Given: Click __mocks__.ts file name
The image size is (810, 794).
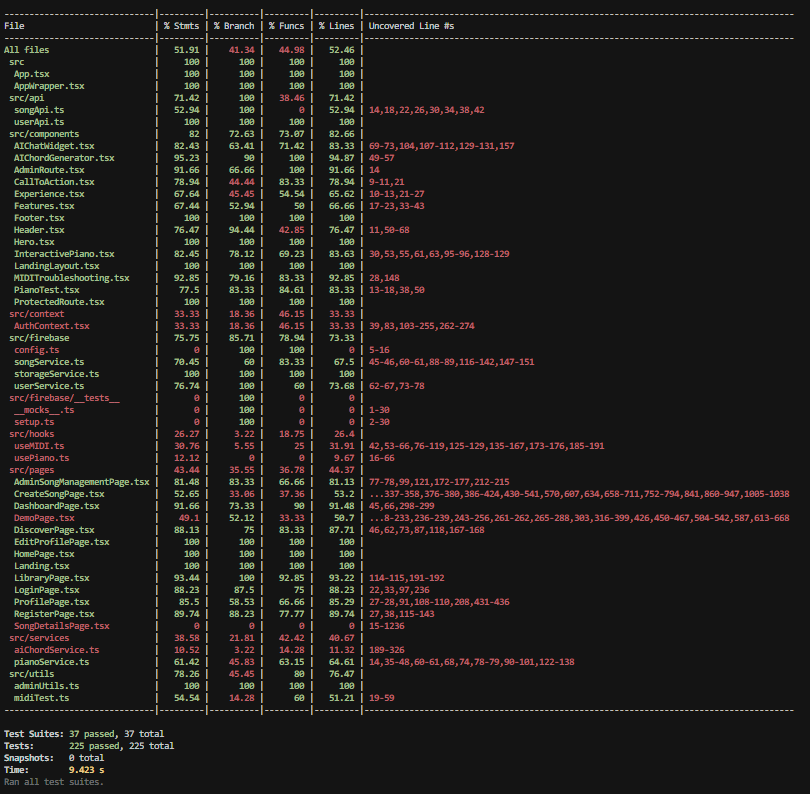Looking at the screenshot, I should (44, 410).
